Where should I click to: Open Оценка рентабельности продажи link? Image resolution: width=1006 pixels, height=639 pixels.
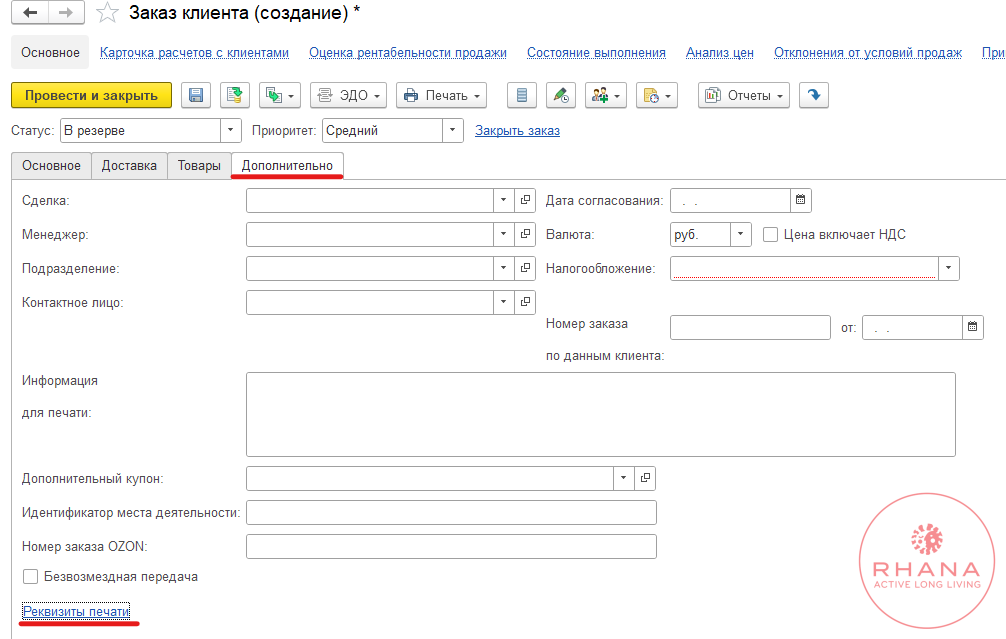pos(408,53)
